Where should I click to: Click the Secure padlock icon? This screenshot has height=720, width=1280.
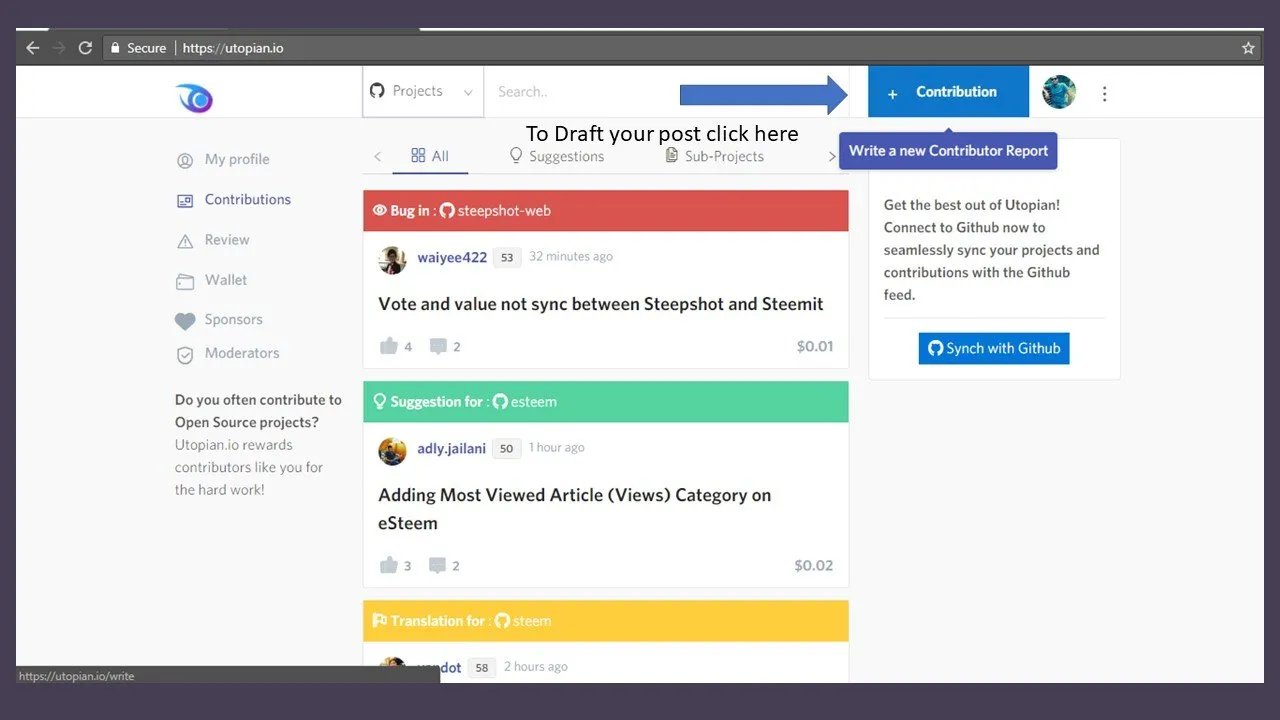click(115, 48)
